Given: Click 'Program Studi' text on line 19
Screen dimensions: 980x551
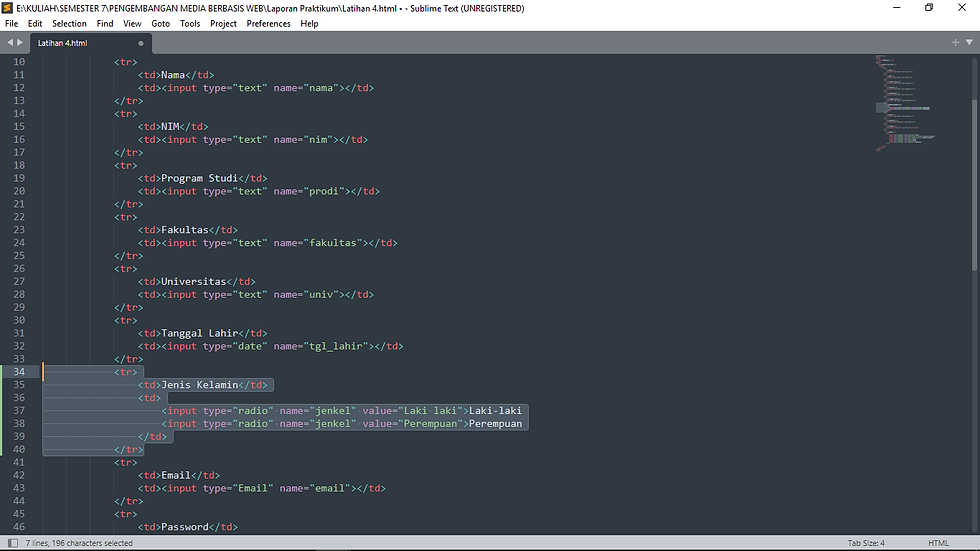Looking at the screenshot, I should click(x=199, y=179).
